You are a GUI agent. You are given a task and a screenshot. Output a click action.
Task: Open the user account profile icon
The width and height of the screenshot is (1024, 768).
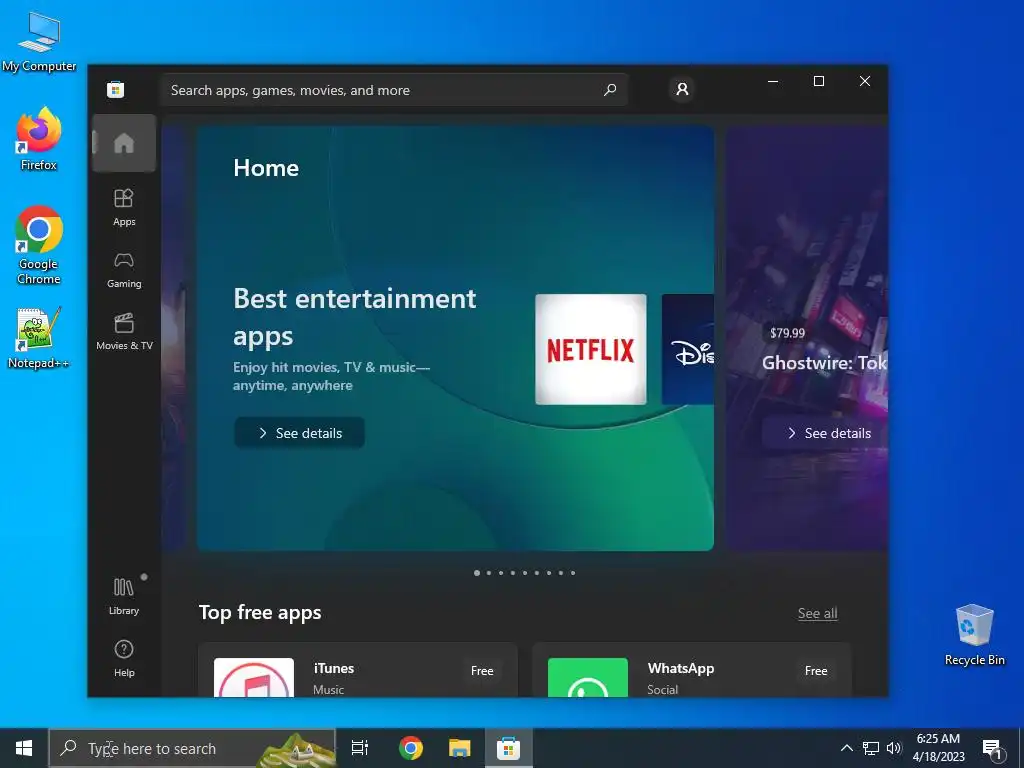click(x=682, y=89)
